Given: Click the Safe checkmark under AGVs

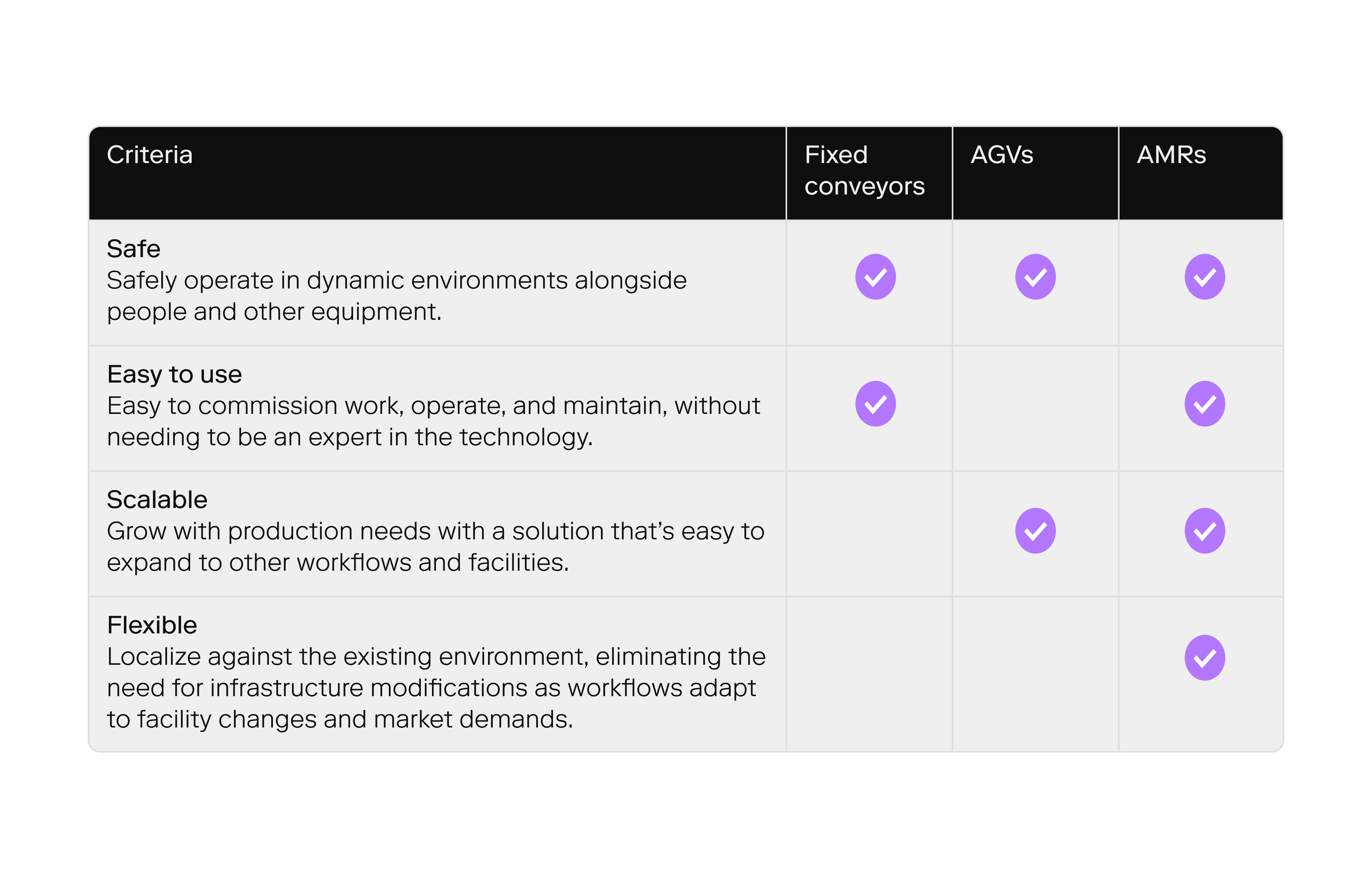Looking at the screenshot, I should pyautogui.click(x=1035, y=277).
